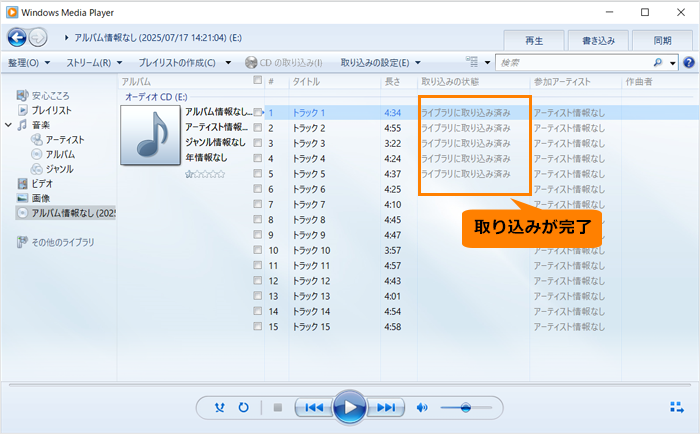Open 取り込みの設定(E) dropdown
700x434 pixels.
(x=380, y=63)
